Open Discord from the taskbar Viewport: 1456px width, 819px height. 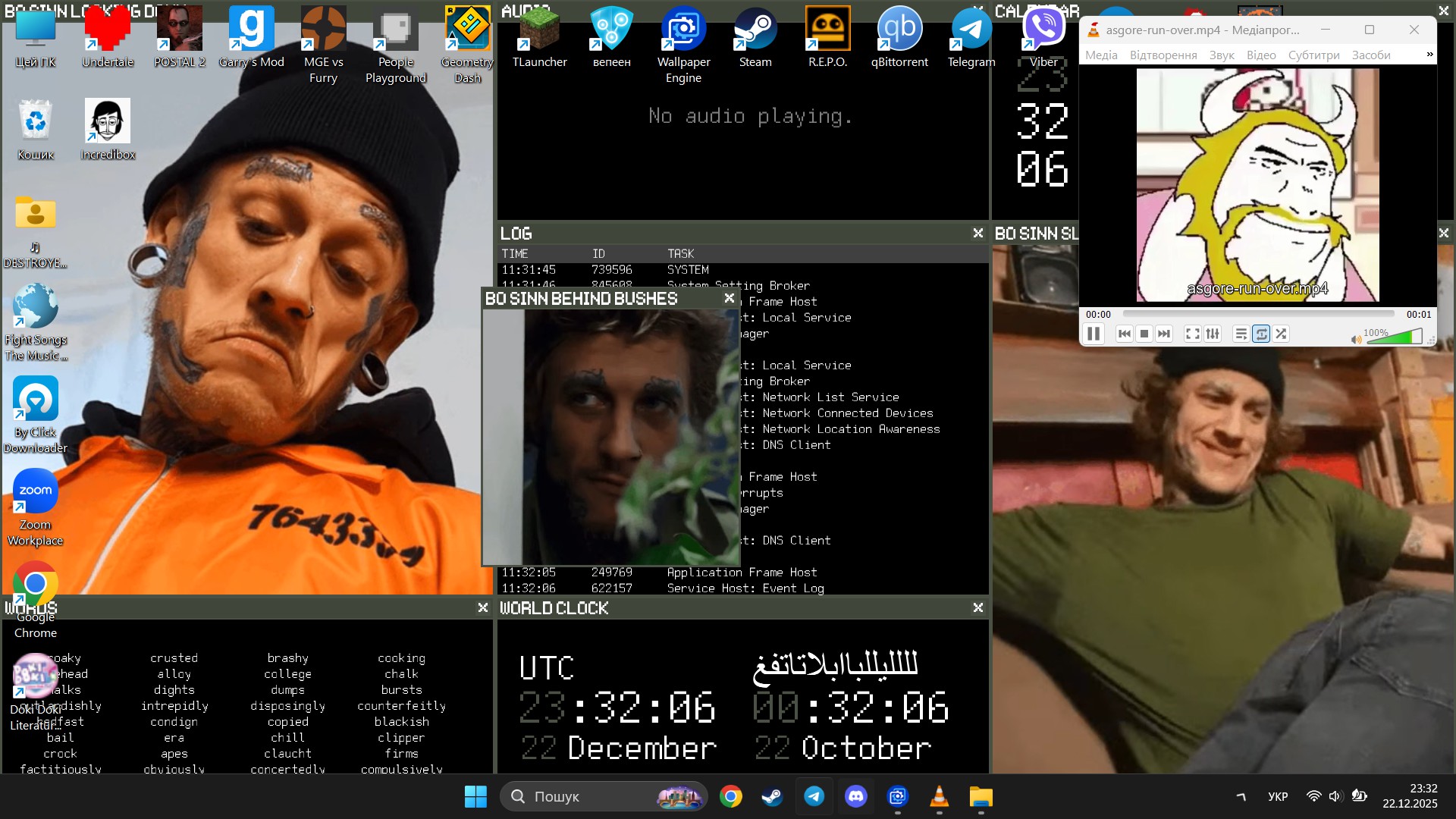coord(856,796)
